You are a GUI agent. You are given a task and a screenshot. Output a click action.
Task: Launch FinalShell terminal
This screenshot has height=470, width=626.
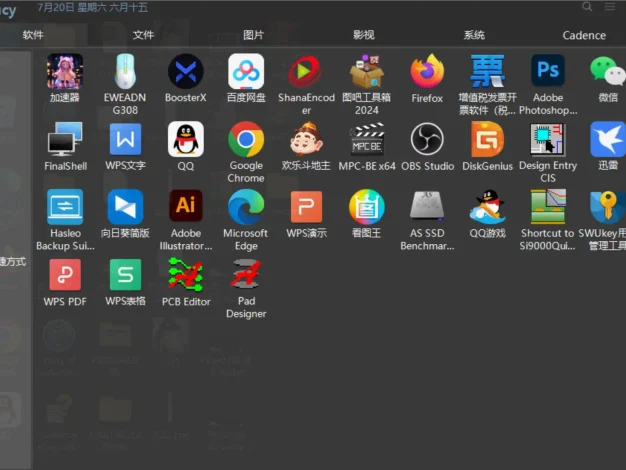point(65,139)
